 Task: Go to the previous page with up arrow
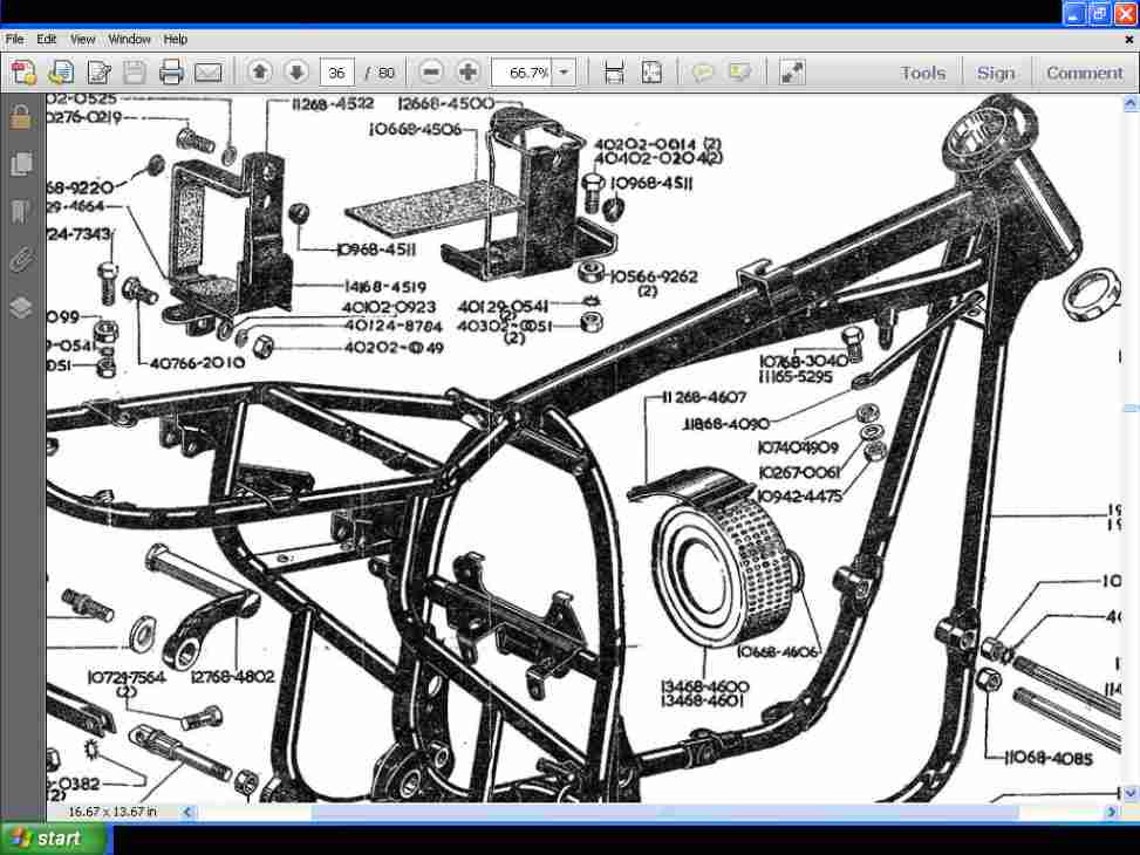pos(259,71)
